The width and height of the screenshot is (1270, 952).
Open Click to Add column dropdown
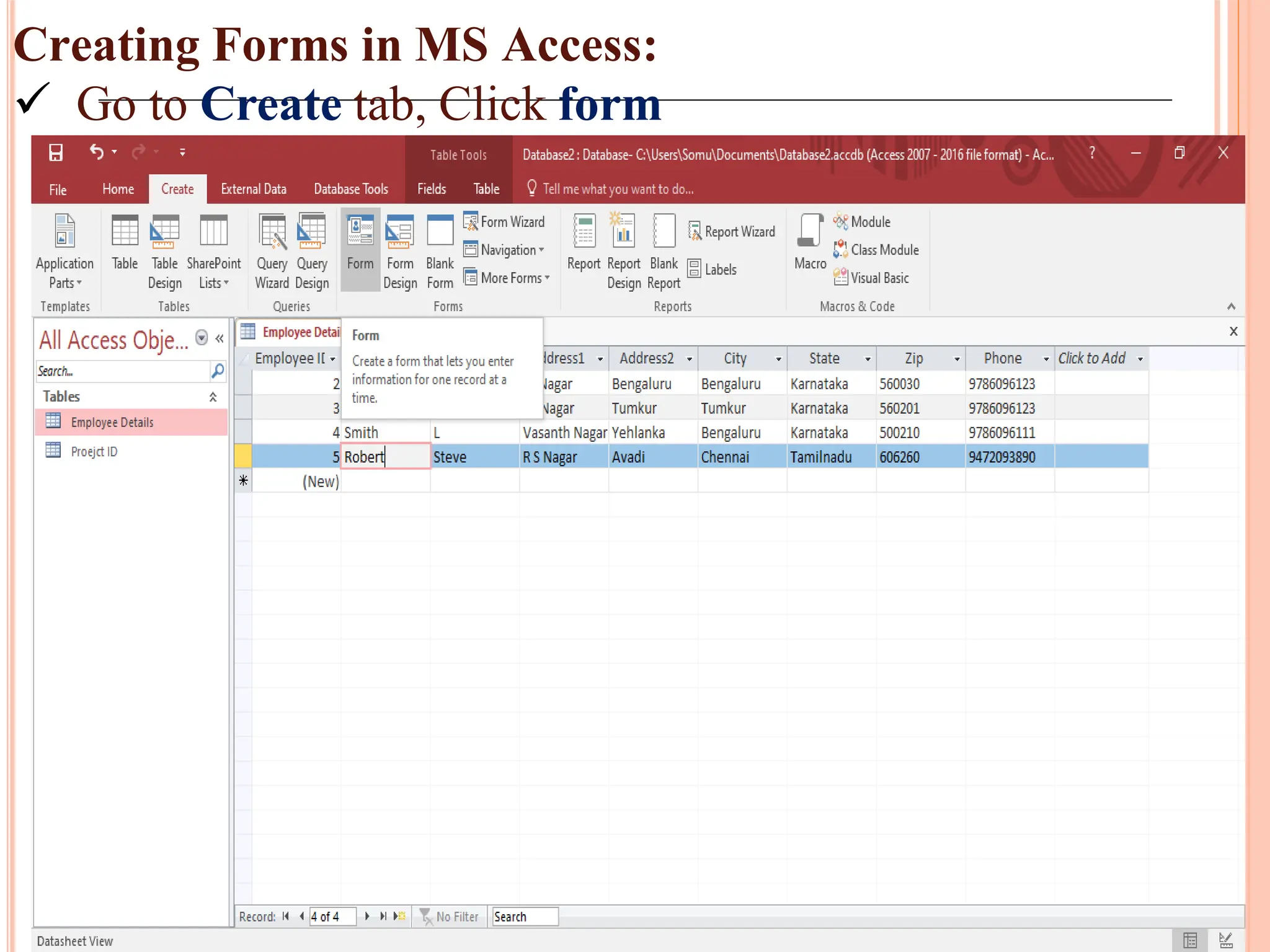[1140, 359]
